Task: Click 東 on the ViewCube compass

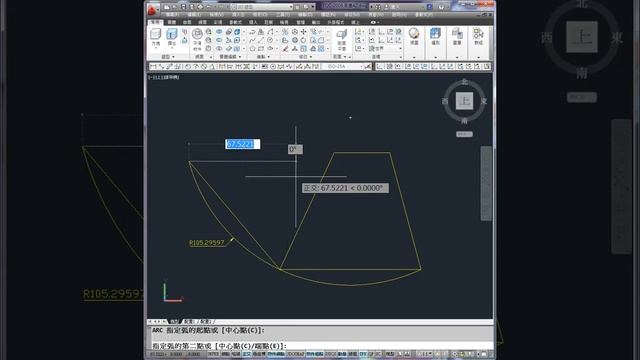Action: pos(484,101)
